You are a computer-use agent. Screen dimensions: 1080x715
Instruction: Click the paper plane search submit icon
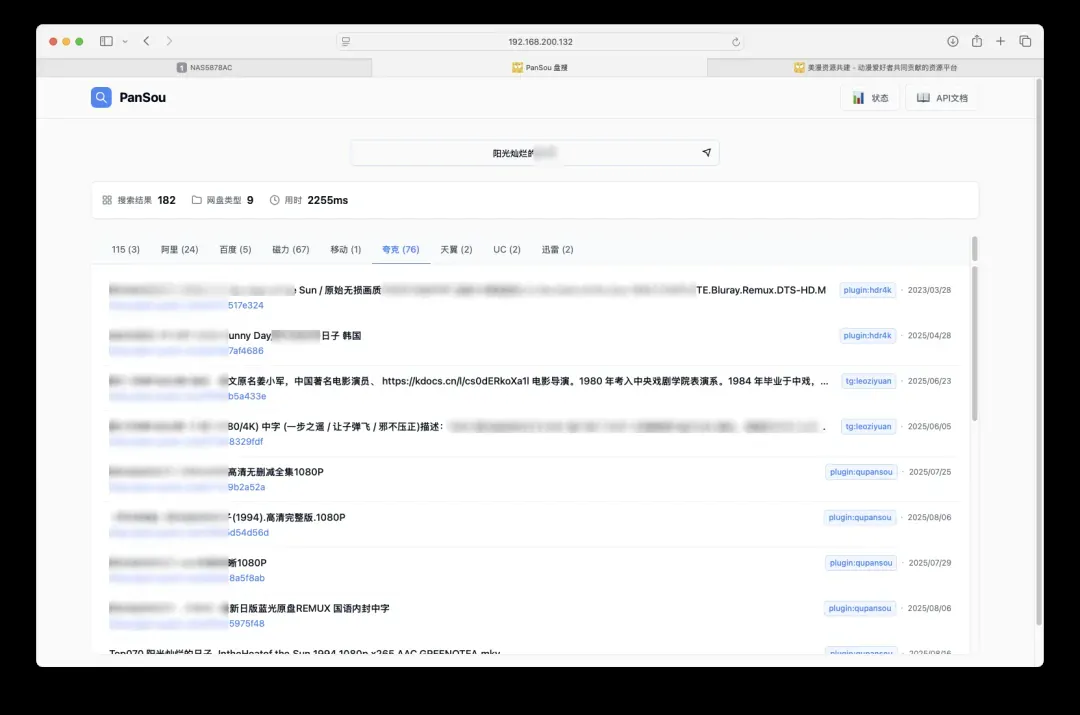(706, 153)
